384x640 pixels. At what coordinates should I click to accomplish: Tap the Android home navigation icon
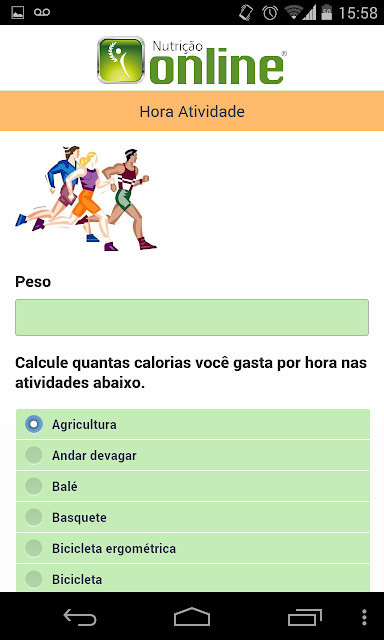192,617
